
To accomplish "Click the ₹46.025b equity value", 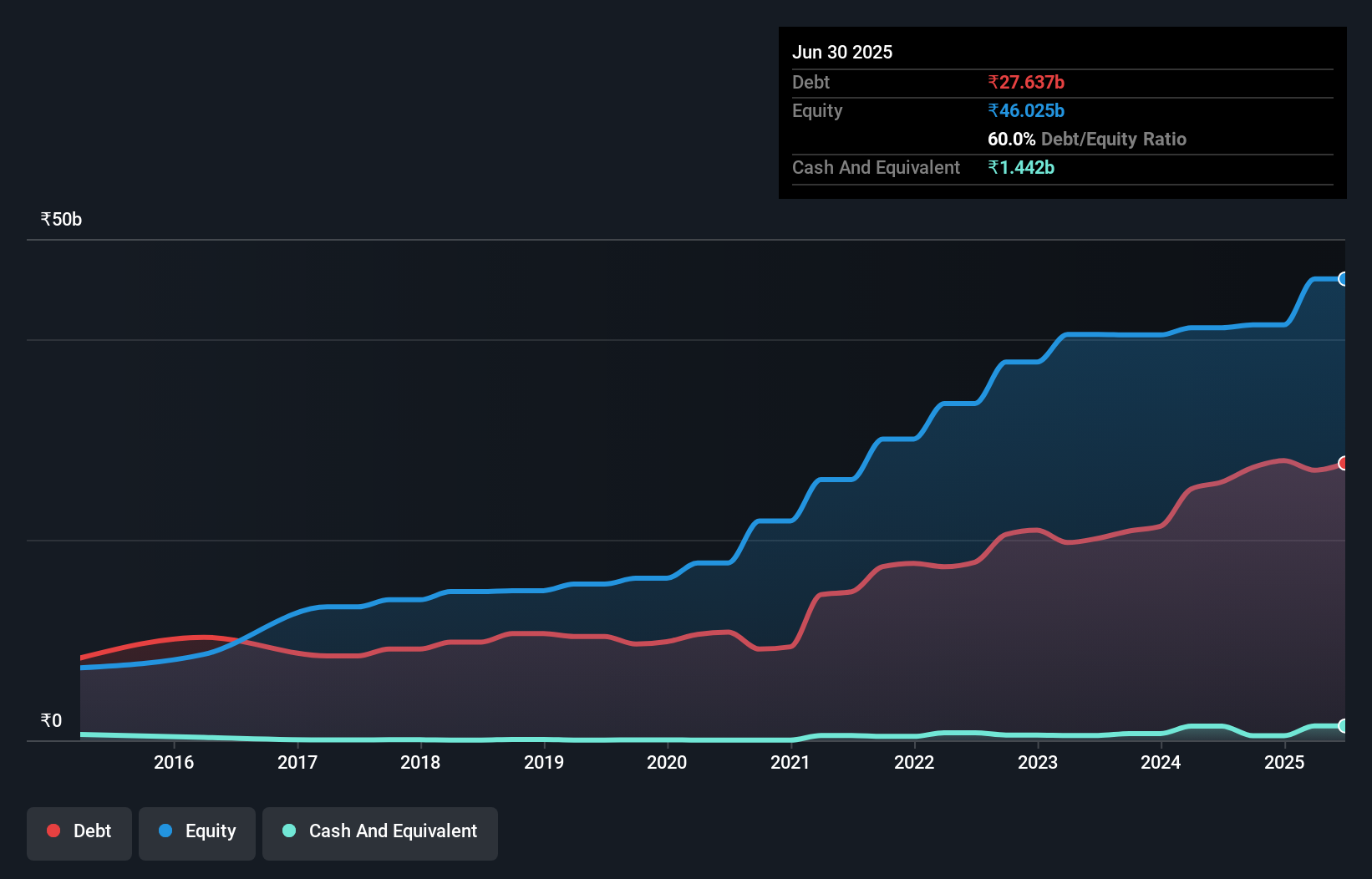I will point(1026,110).
